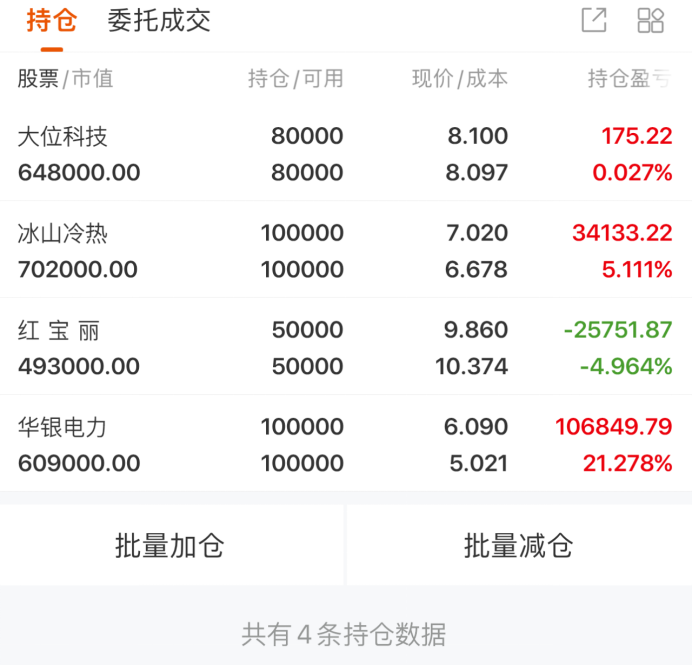Image resolution: width=693 pixels, height=666 pixels.
Task: Select current price 7.020
Action: [477, 233]
